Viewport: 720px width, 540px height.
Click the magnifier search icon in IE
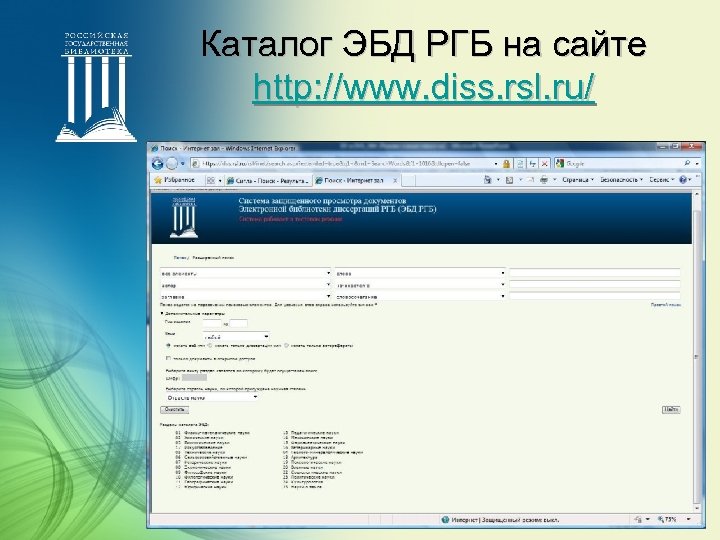687,163
